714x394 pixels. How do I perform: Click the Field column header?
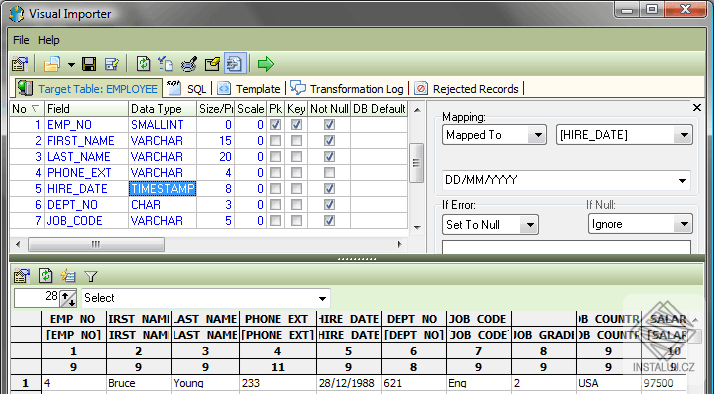pyautogui.click(x=86, y=108)
